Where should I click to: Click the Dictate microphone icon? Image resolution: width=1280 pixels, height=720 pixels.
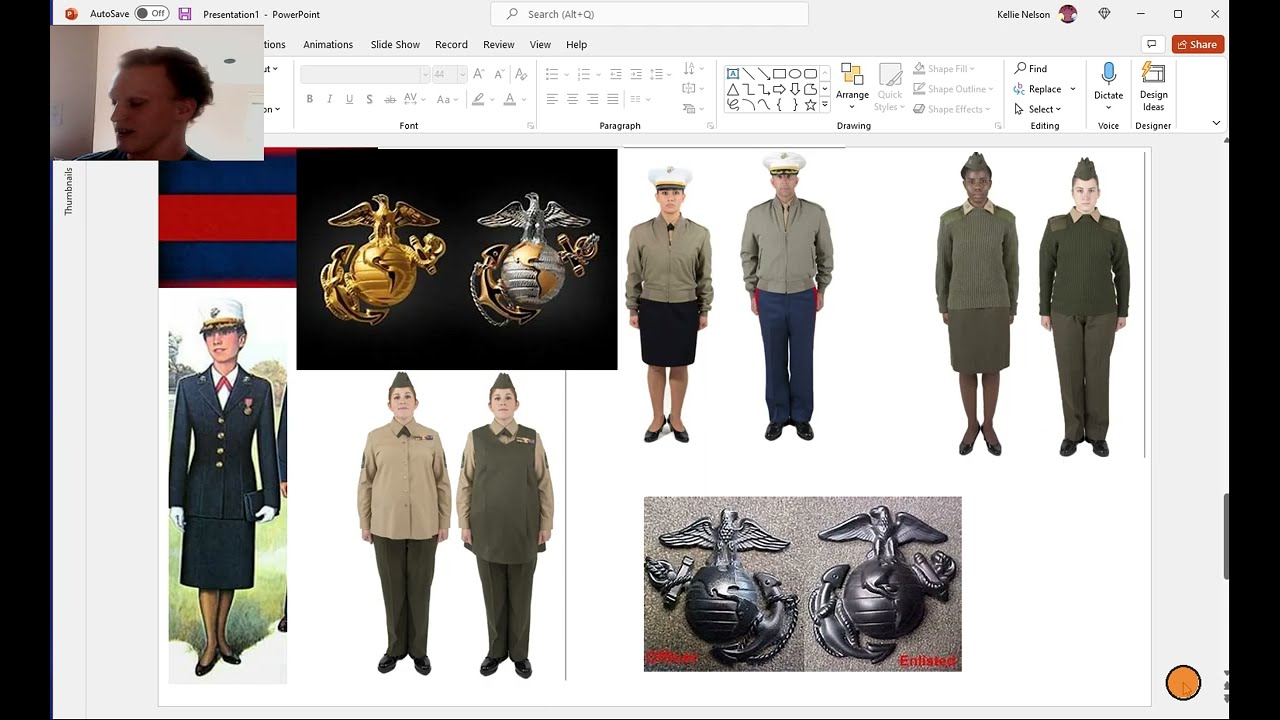pos(1108,74)
